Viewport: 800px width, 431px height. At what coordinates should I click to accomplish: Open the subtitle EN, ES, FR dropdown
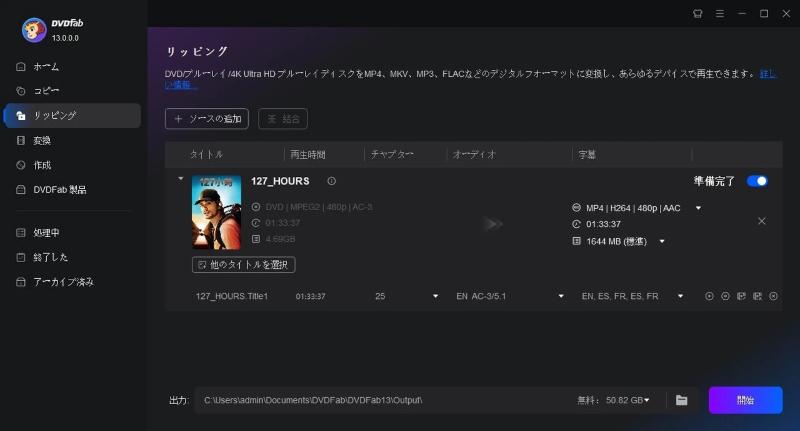(680, 296)
